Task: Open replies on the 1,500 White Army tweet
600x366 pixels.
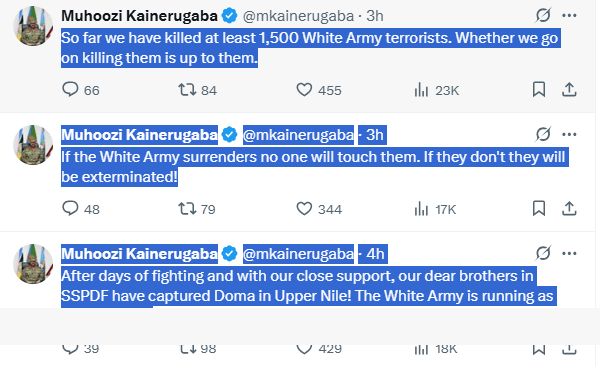Action: point(80,90)
